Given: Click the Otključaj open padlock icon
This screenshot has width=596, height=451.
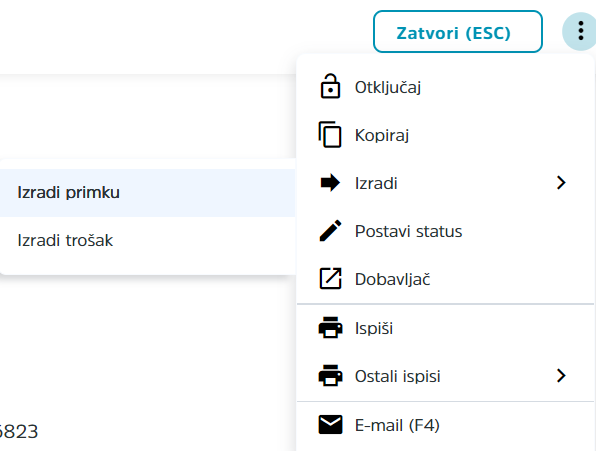Looking at the screenshot, I should pos(330,86).
